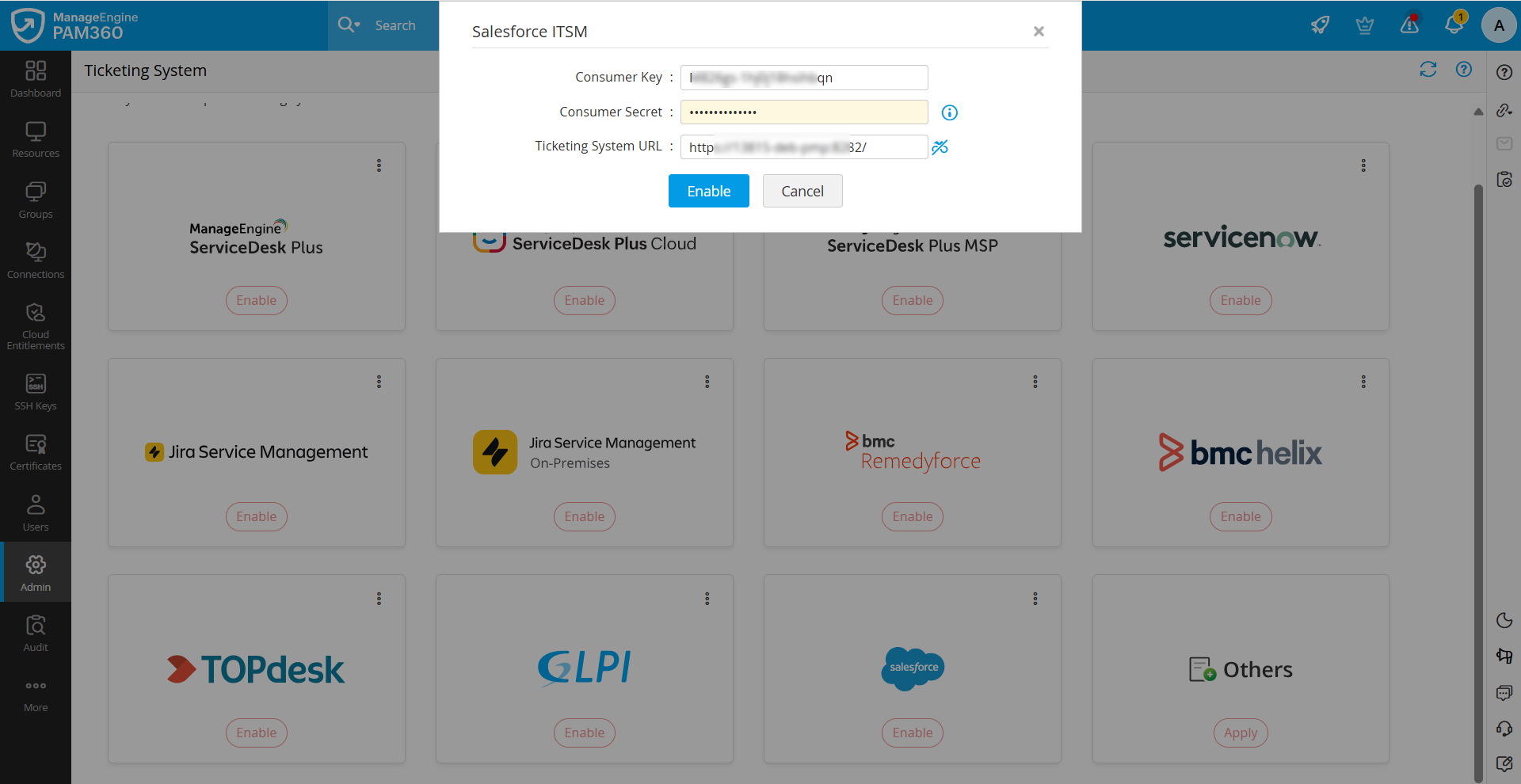Viewport: 1521px width, 784px height.
Task: Enable BMC Remedyforce integration
Action: pyautogui.click(x=913, y=516)
